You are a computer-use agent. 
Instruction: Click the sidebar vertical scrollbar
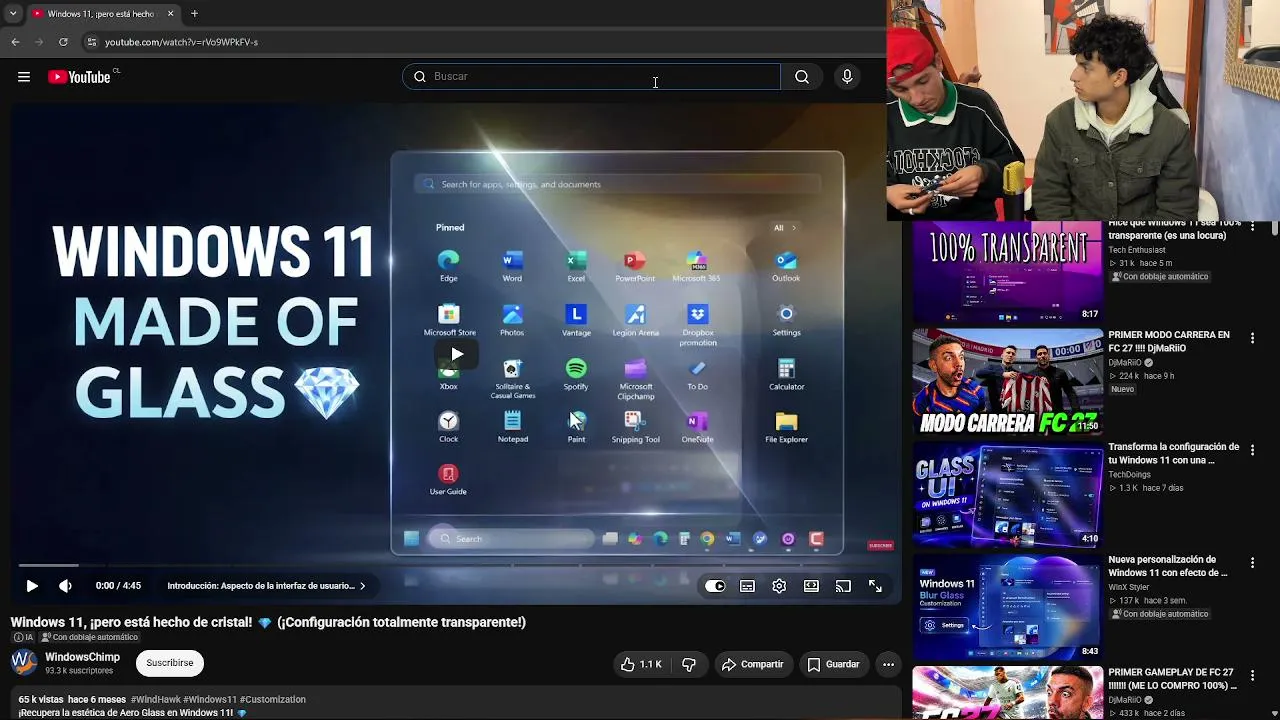tap(1274, 228)
